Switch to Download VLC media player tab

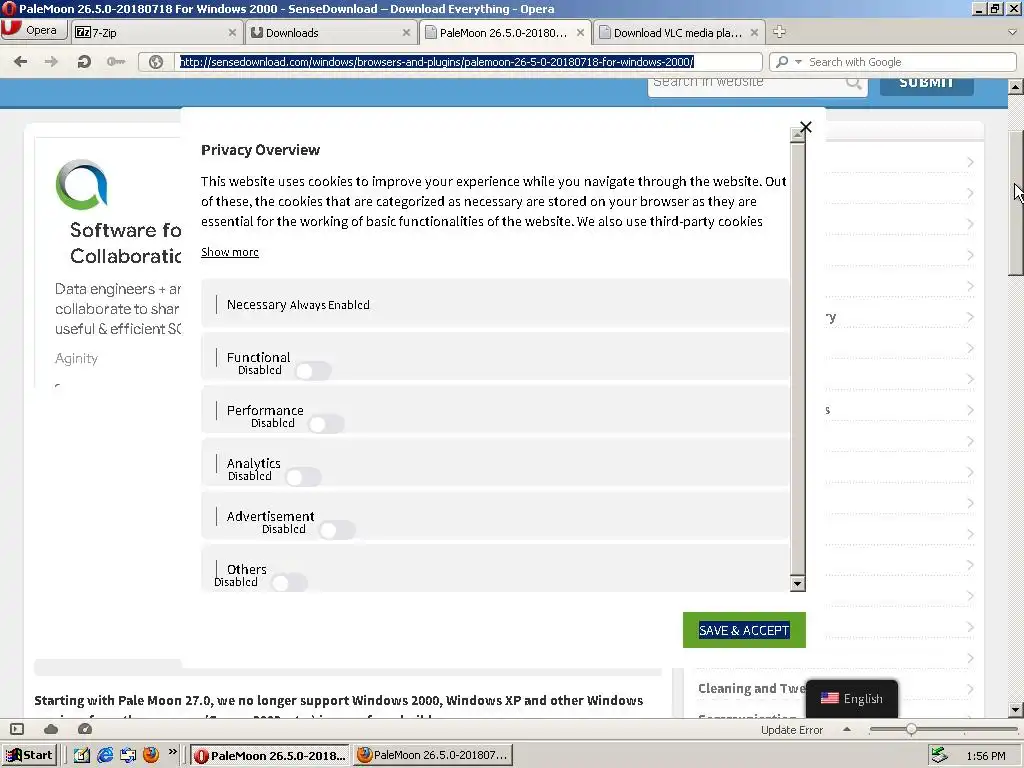pyautogui.click(x=679, y=33)
